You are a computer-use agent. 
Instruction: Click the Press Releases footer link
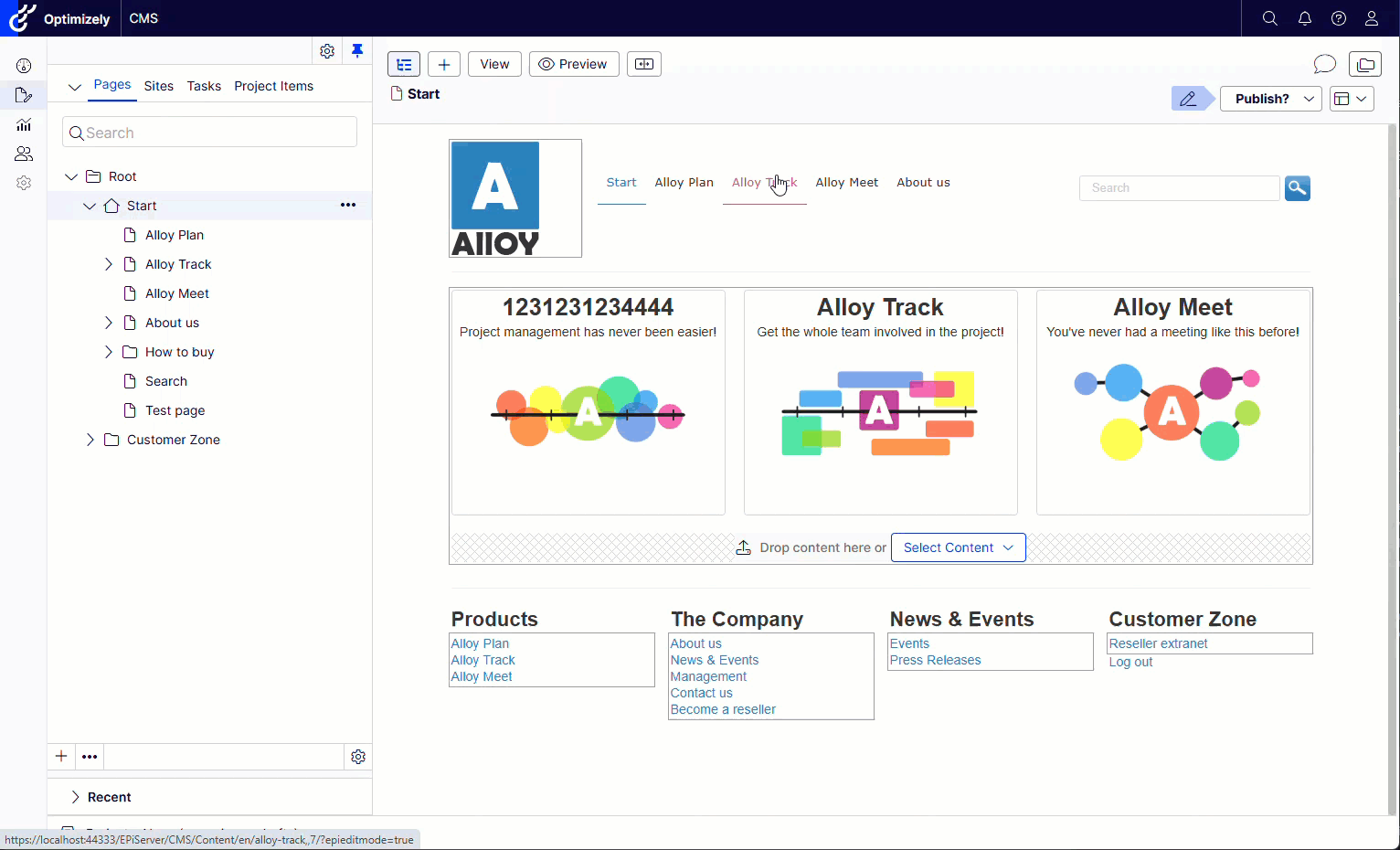(x=935, y=660)
